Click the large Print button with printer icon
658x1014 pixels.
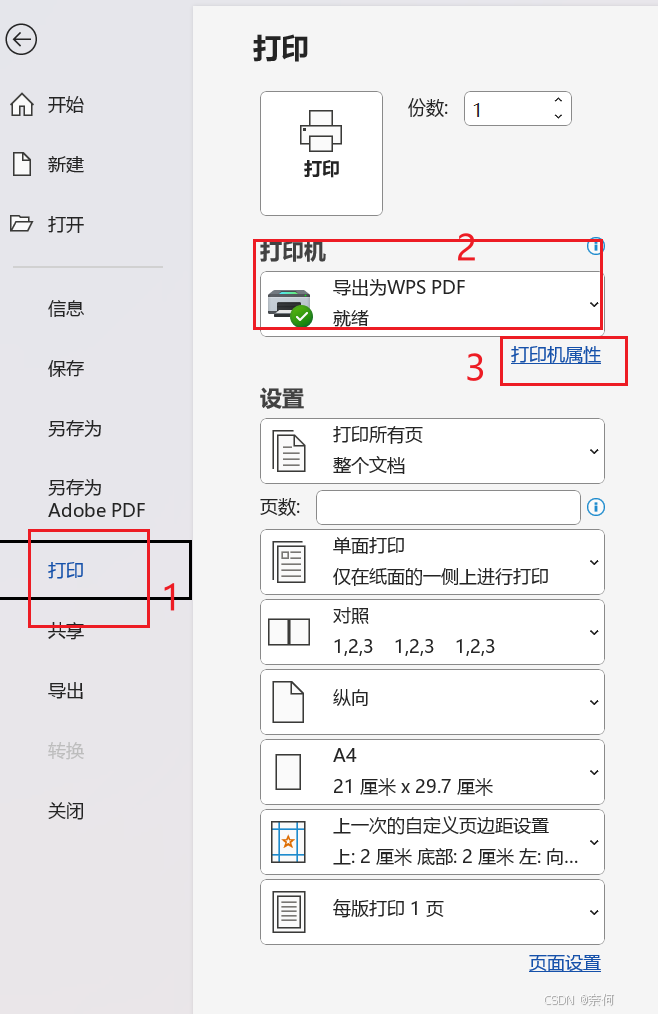click(321, 153)
